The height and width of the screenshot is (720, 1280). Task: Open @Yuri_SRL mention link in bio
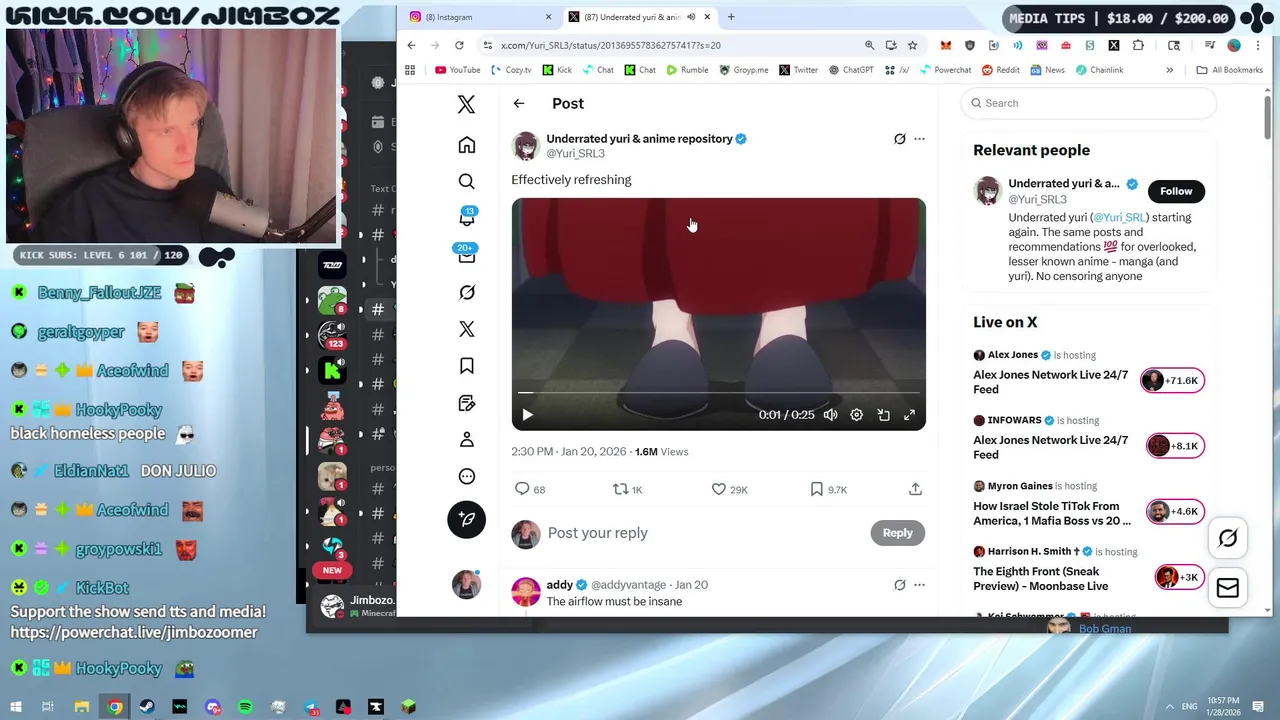pos(1119,217)
